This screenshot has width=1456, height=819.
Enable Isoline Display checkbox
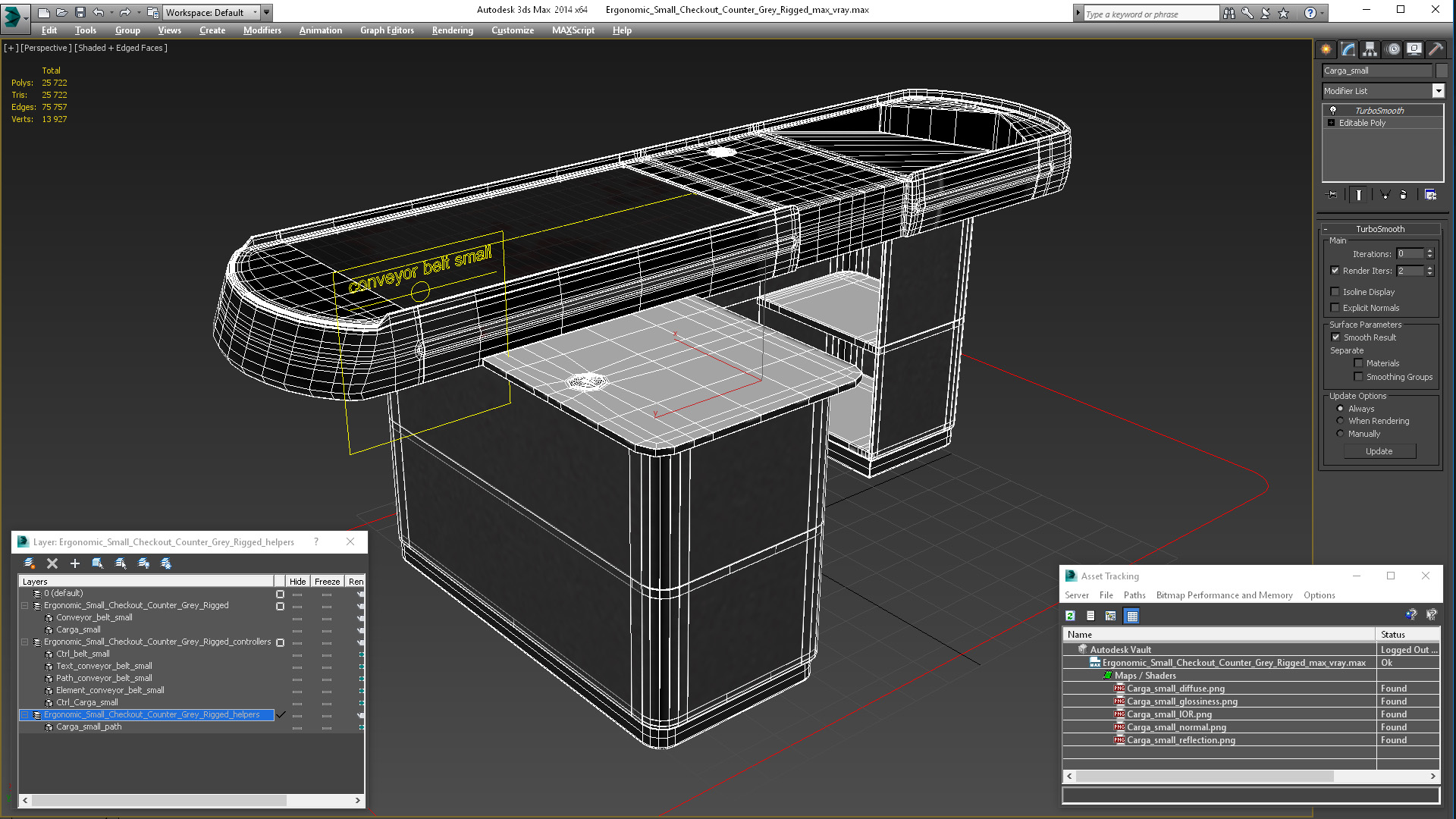tap(1335, 292)
